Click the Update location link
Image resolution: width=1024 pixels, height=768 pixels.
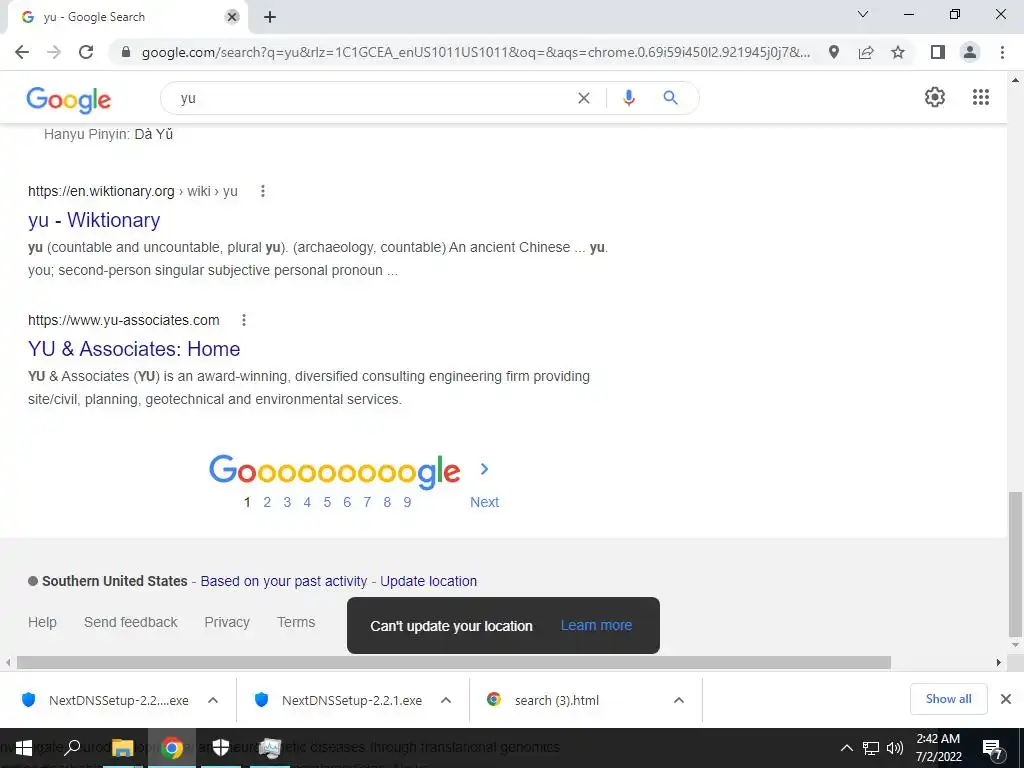[428, 581]
